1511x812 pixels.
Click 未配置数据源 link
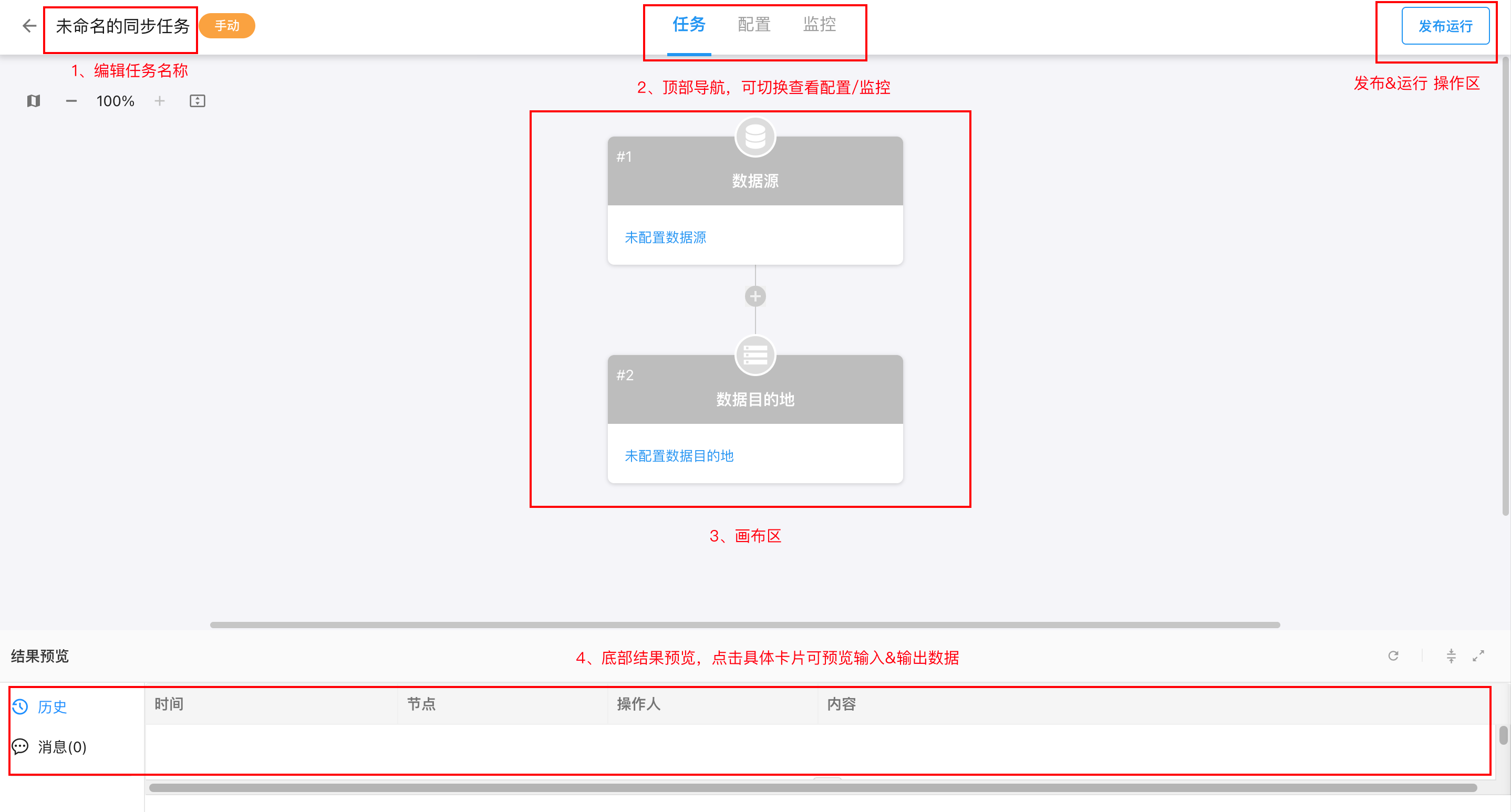[665, 237]
